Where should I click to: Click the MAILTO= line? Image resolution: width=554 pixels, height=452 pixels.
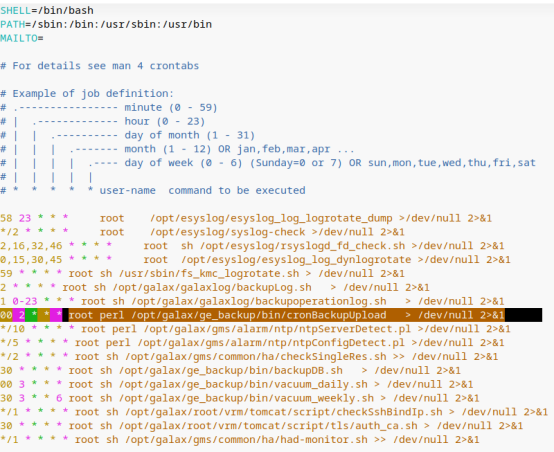[x=22, y=38]
